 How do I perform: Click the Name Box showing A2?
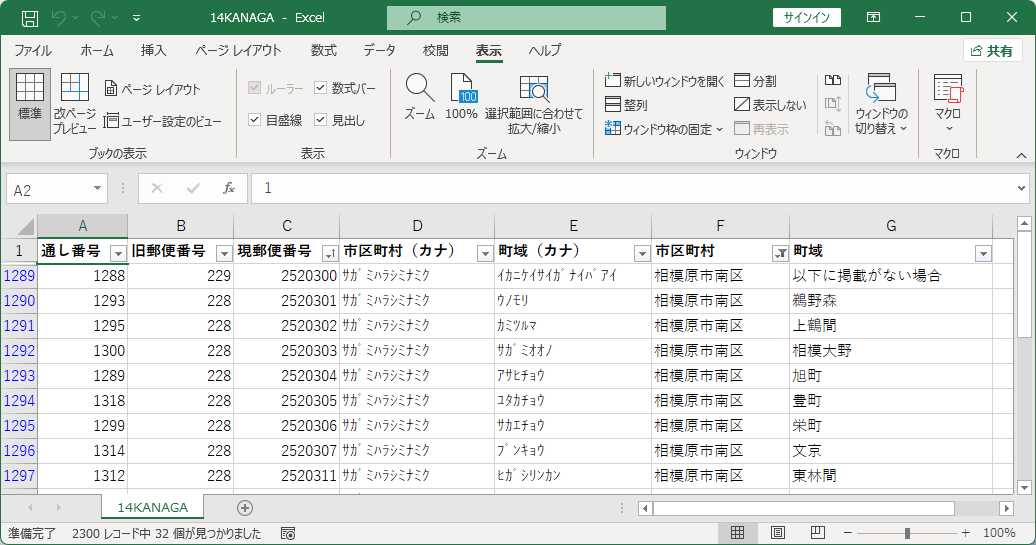(50, 190)
